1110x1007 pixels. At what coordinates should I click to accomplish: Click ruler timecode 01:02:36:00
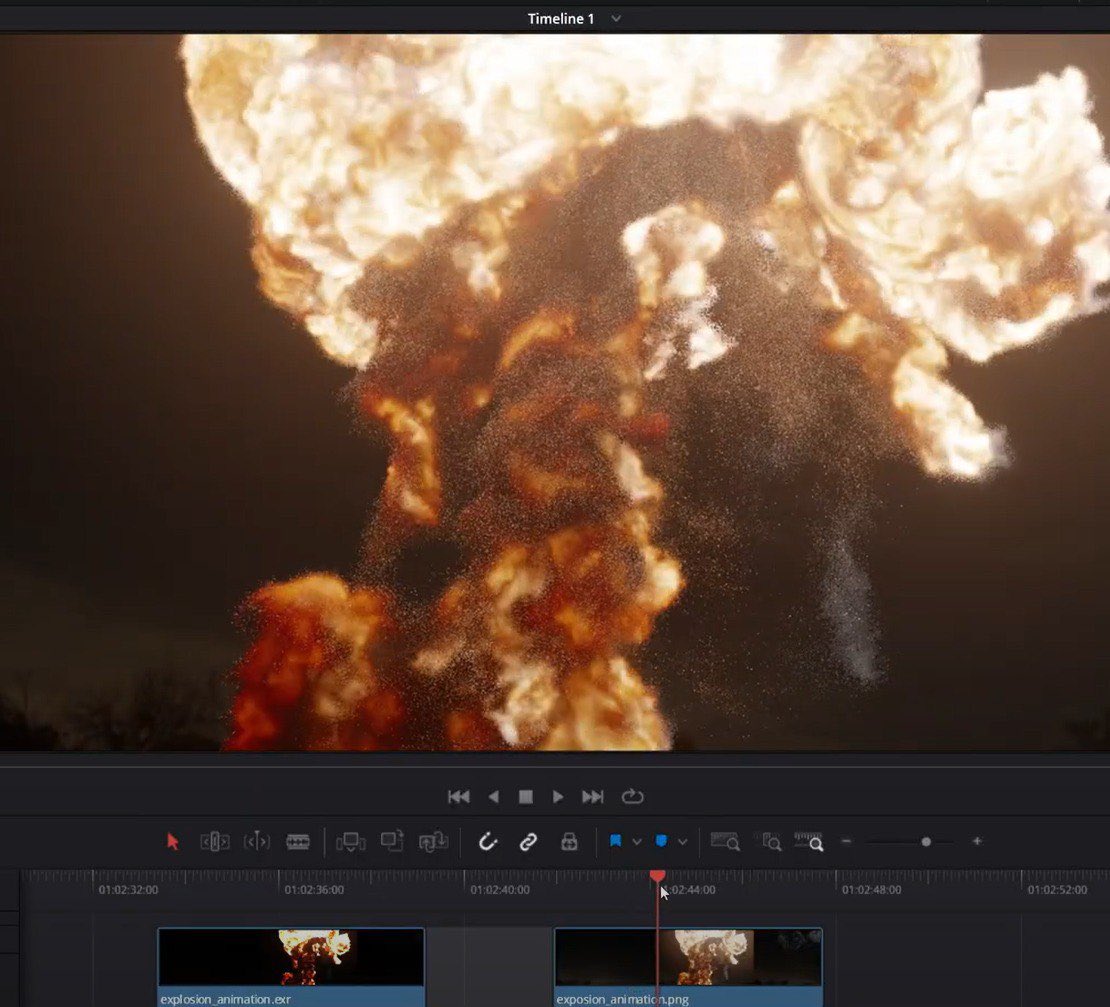point(314,890)
